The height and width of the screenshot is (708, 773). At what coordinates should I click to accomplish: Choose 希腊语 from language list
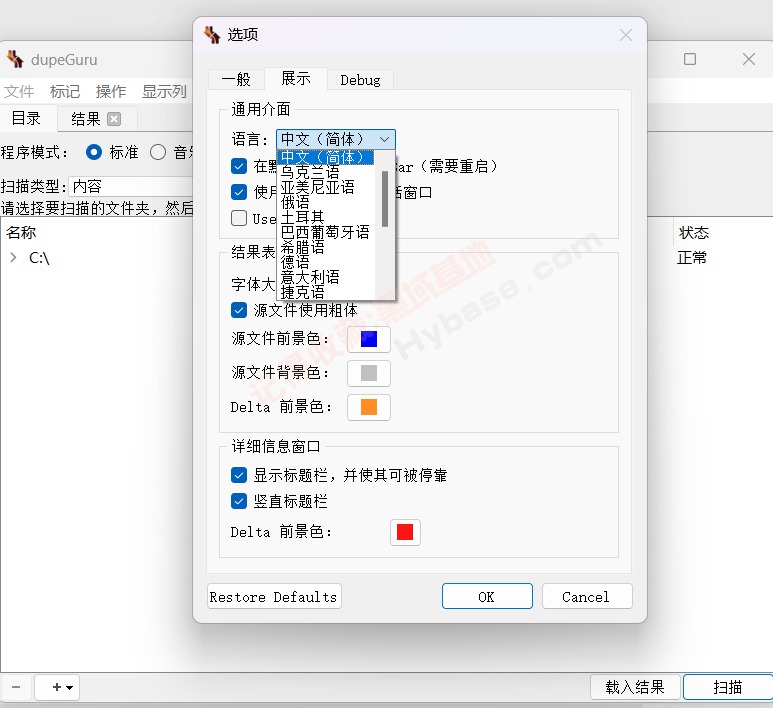click(x=325, y=247)
